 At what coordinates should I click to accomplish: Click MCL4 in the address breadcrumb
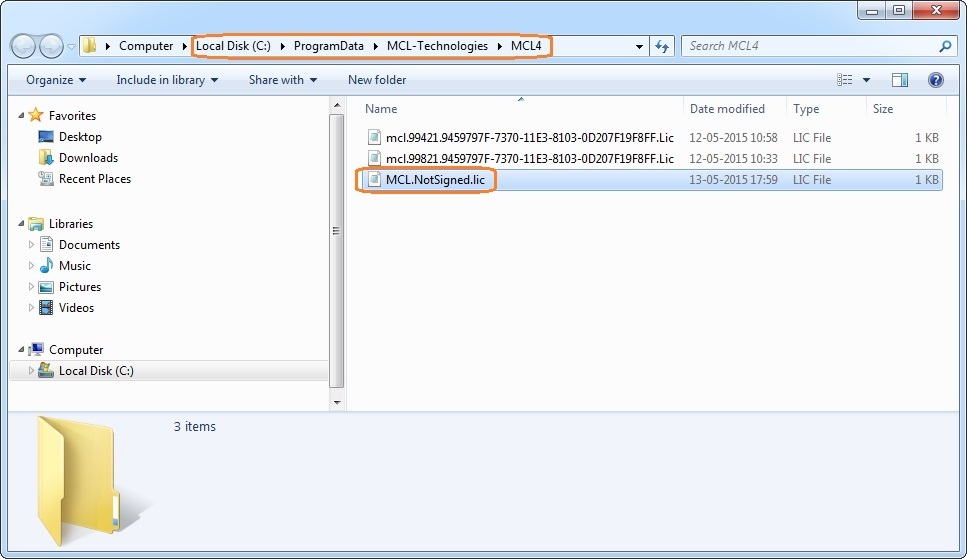click(x=525, y=46)
